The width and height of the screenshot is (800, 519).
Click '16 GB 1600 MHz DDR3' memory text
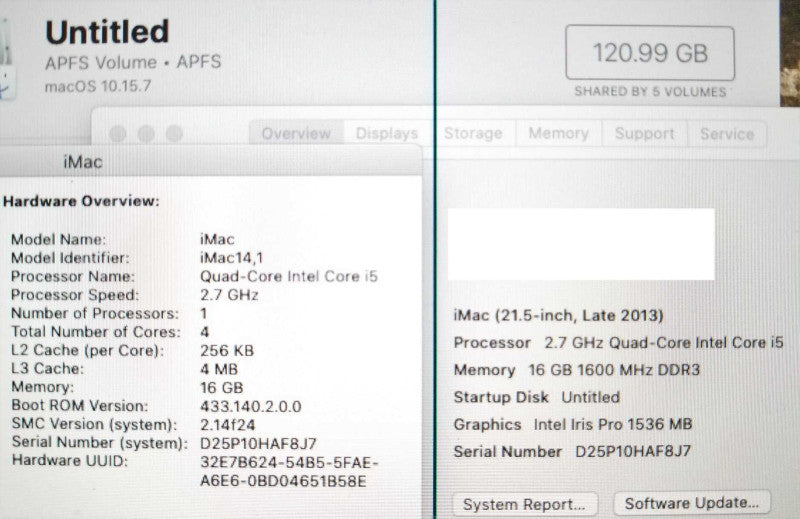click(x=614, y=370)
